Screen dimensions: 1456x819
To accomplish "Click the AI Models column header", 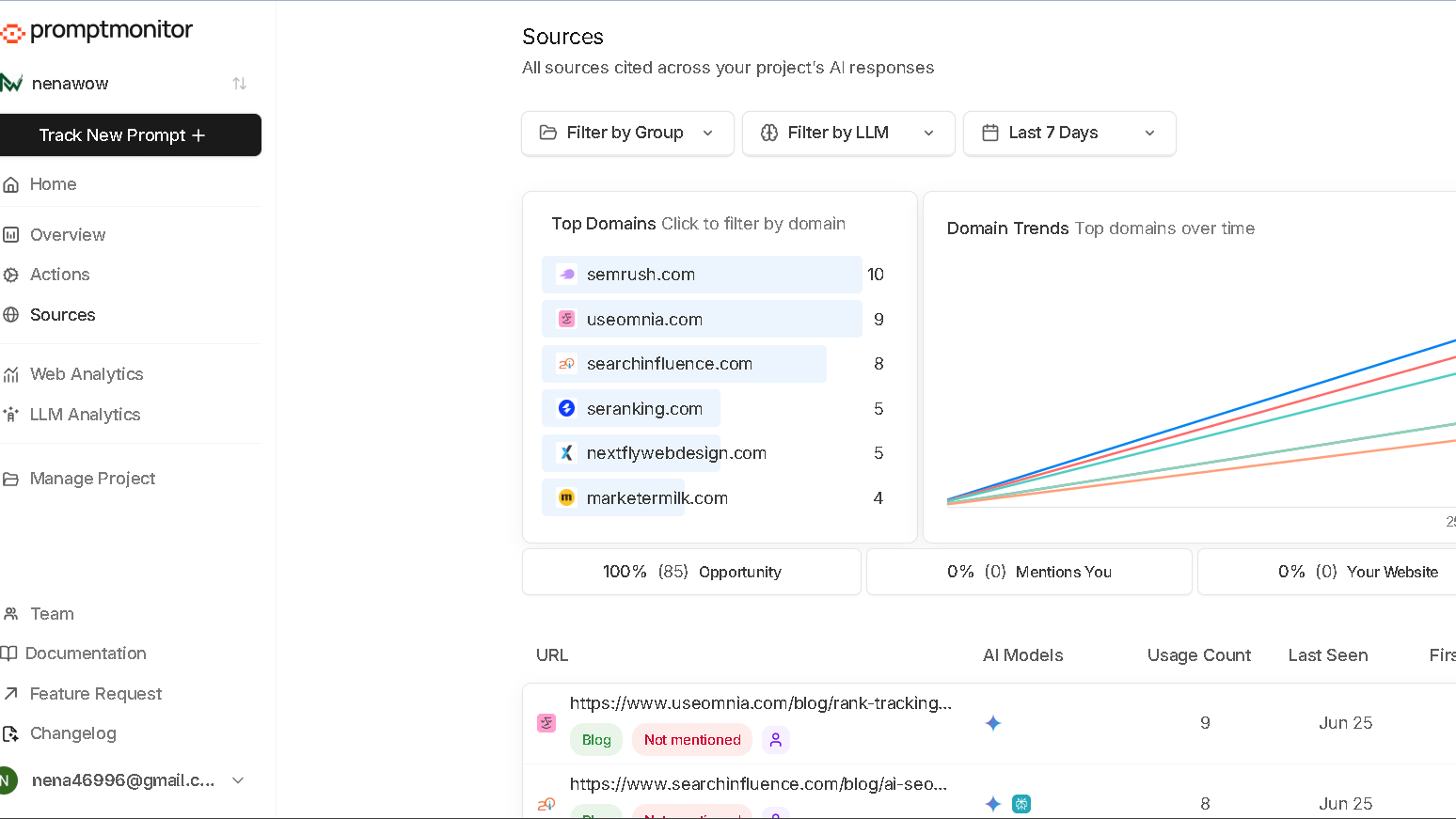I will pos(1022,655).
